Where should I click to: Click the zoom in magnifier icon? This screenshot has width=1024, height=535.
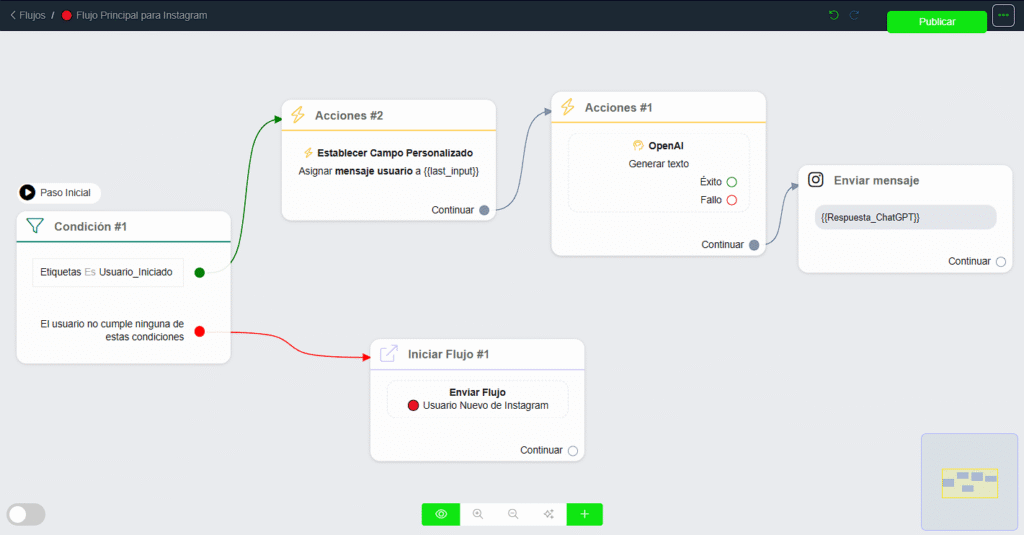point(477,514)
